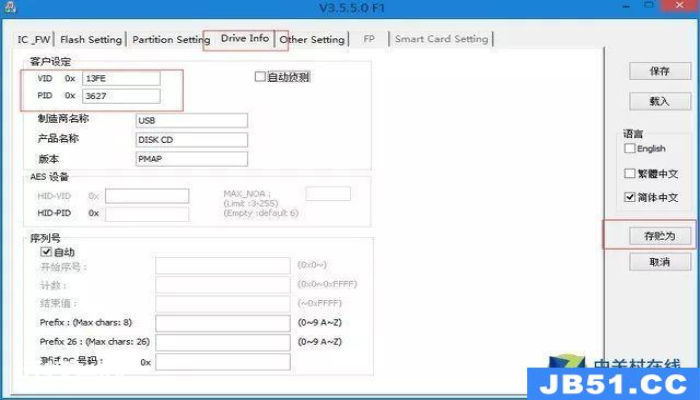
Task: Open the Smart Card Setting tab
Action: tap(442, 39)
